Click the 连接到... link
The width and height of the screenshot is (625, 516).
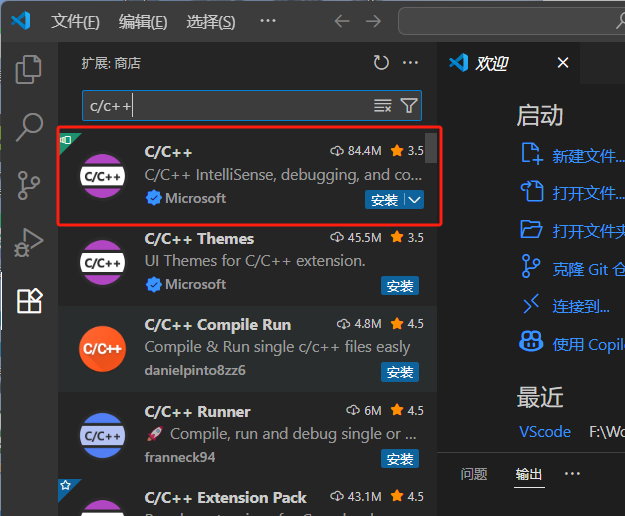581,306
